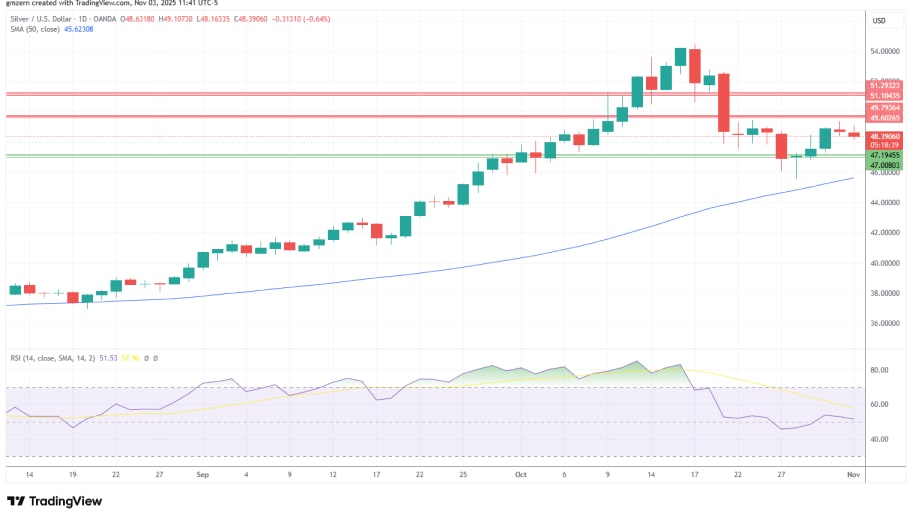The height and width of the screenshot is (513, 912).
Task: Click the RSI 80.00 scale level
Action: tap(879, 371)
